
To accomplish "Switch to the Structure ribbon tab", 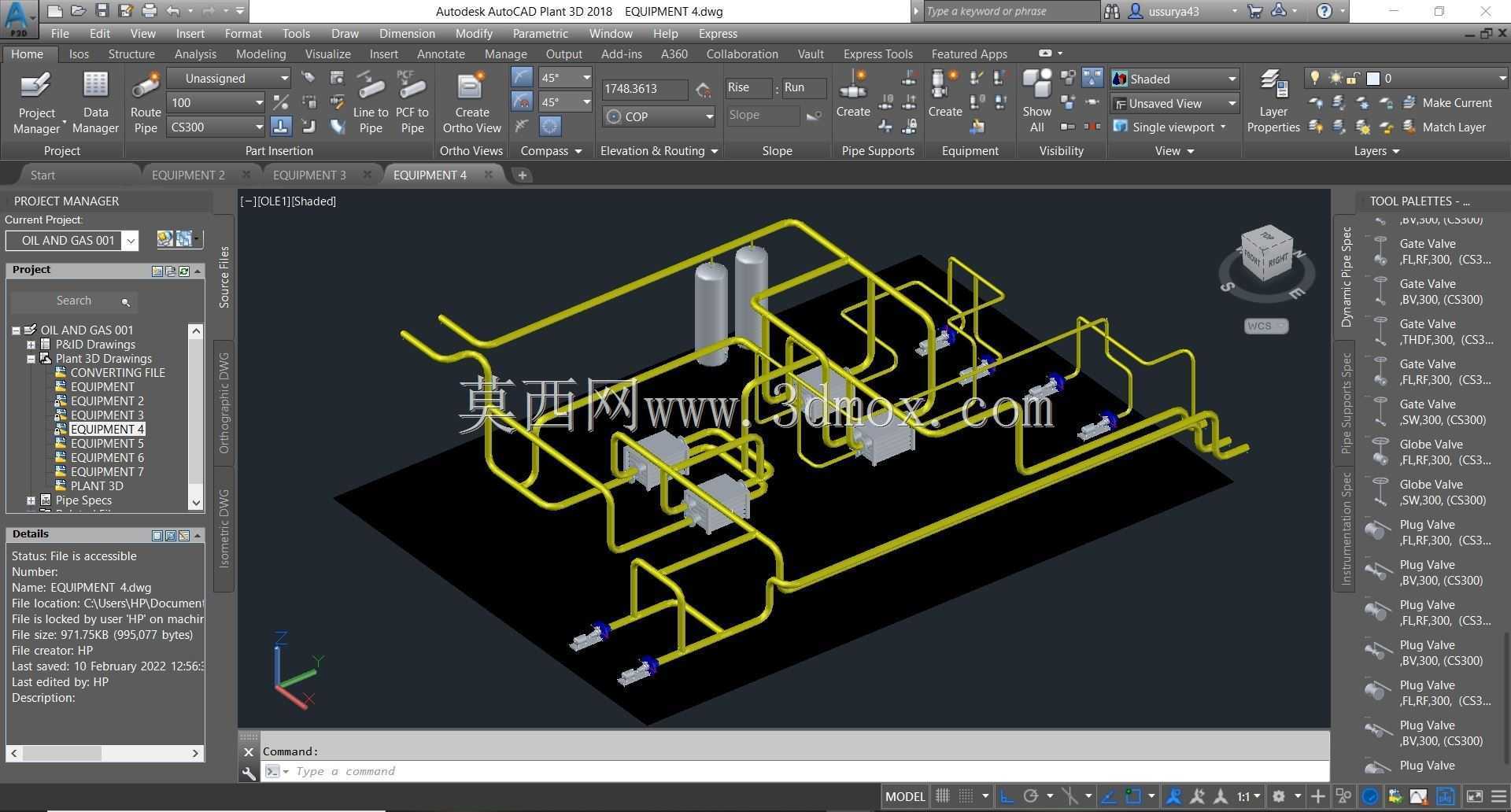I will click(131, 54).
